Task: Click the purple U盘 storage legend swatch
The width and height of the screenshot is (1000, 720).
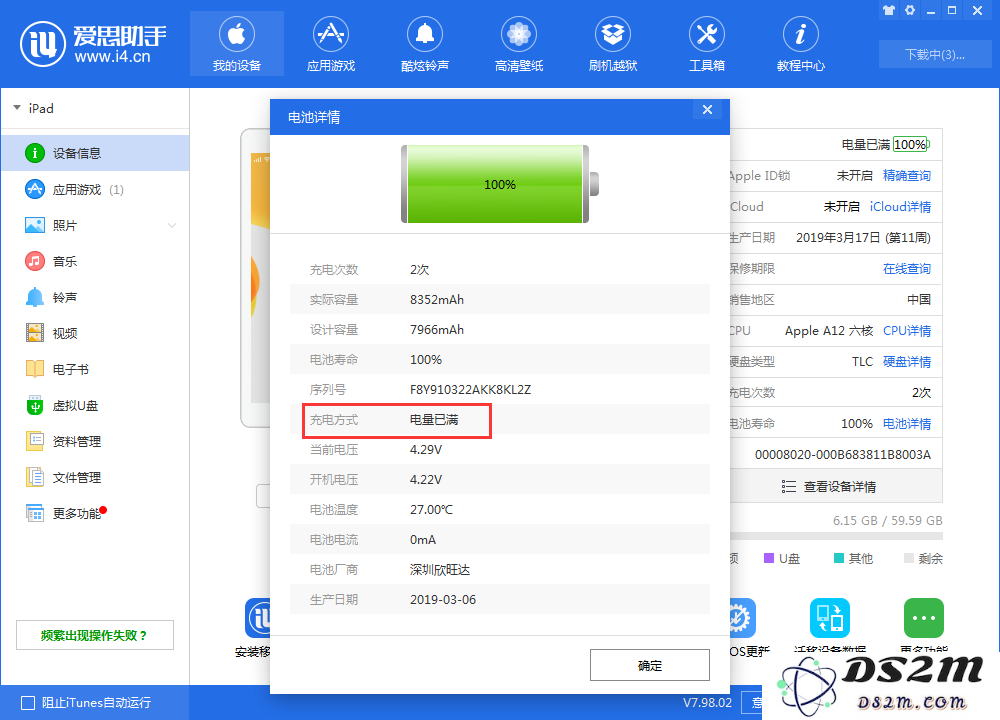Action: point(769,558)
